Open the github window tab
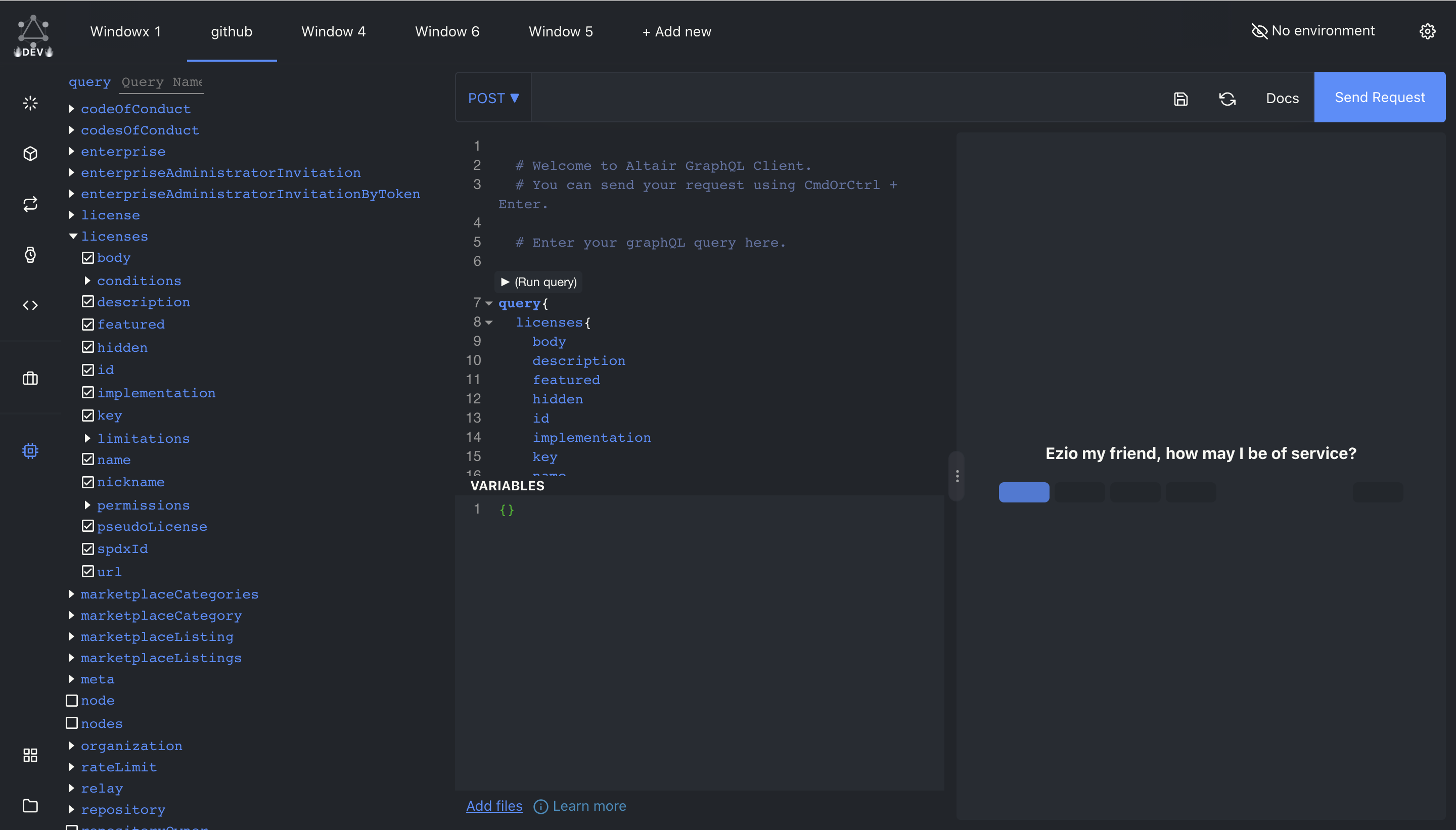1456x830 pixels. click(x=232, y=31)
